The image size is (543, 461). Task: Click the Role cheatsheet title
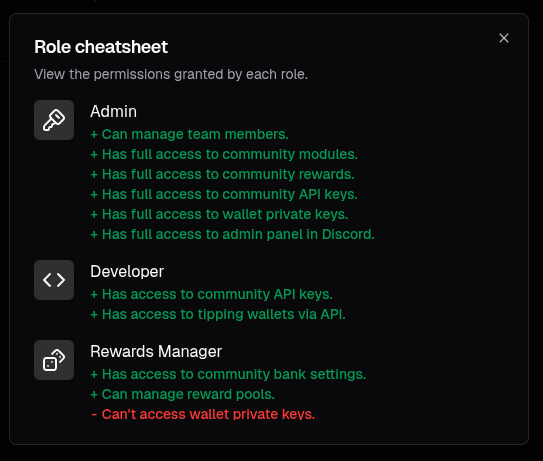click(101, 47)
